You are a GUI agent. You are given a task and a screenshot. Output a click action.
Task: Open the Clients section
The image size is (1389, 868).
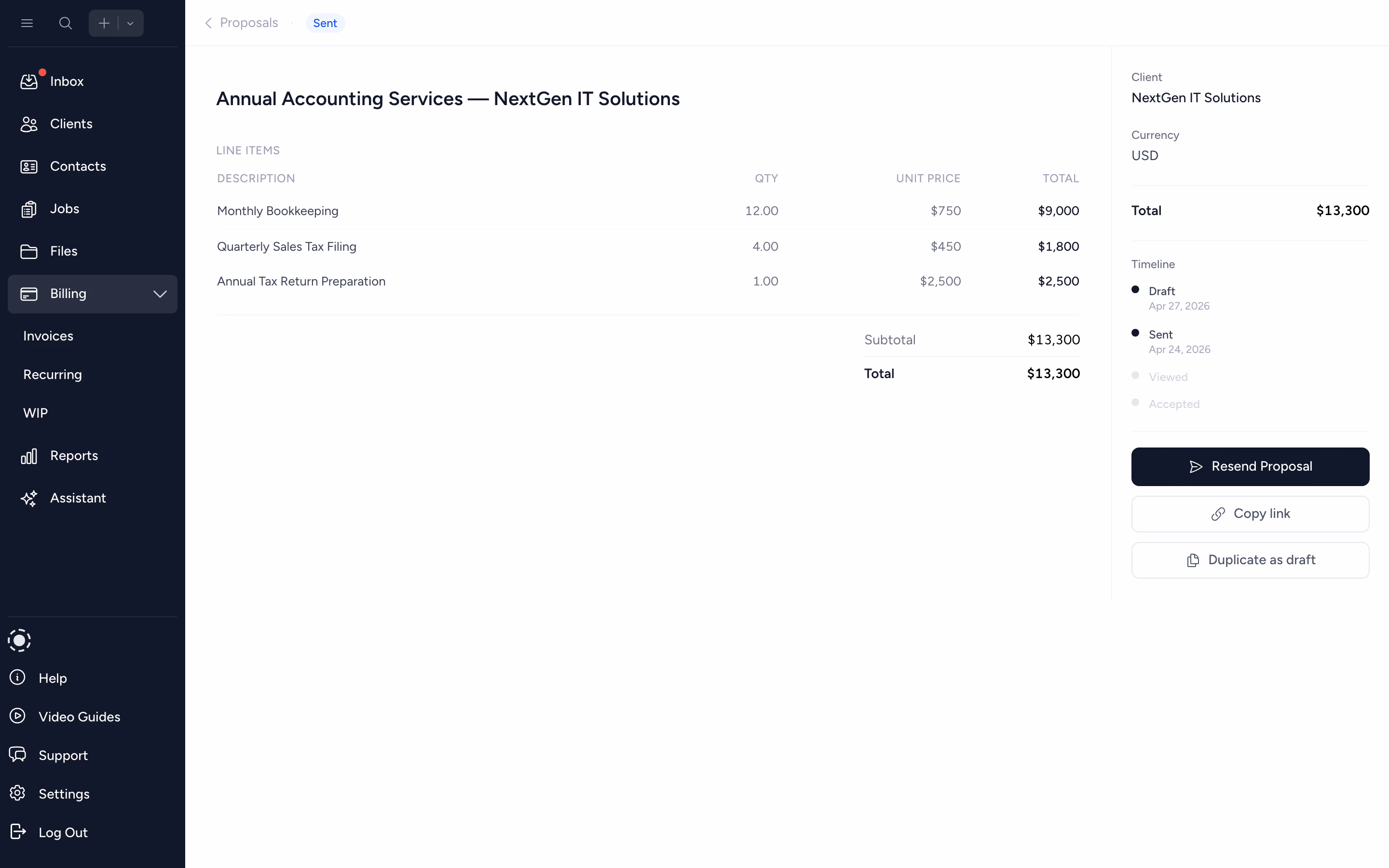tap(70, 124)
